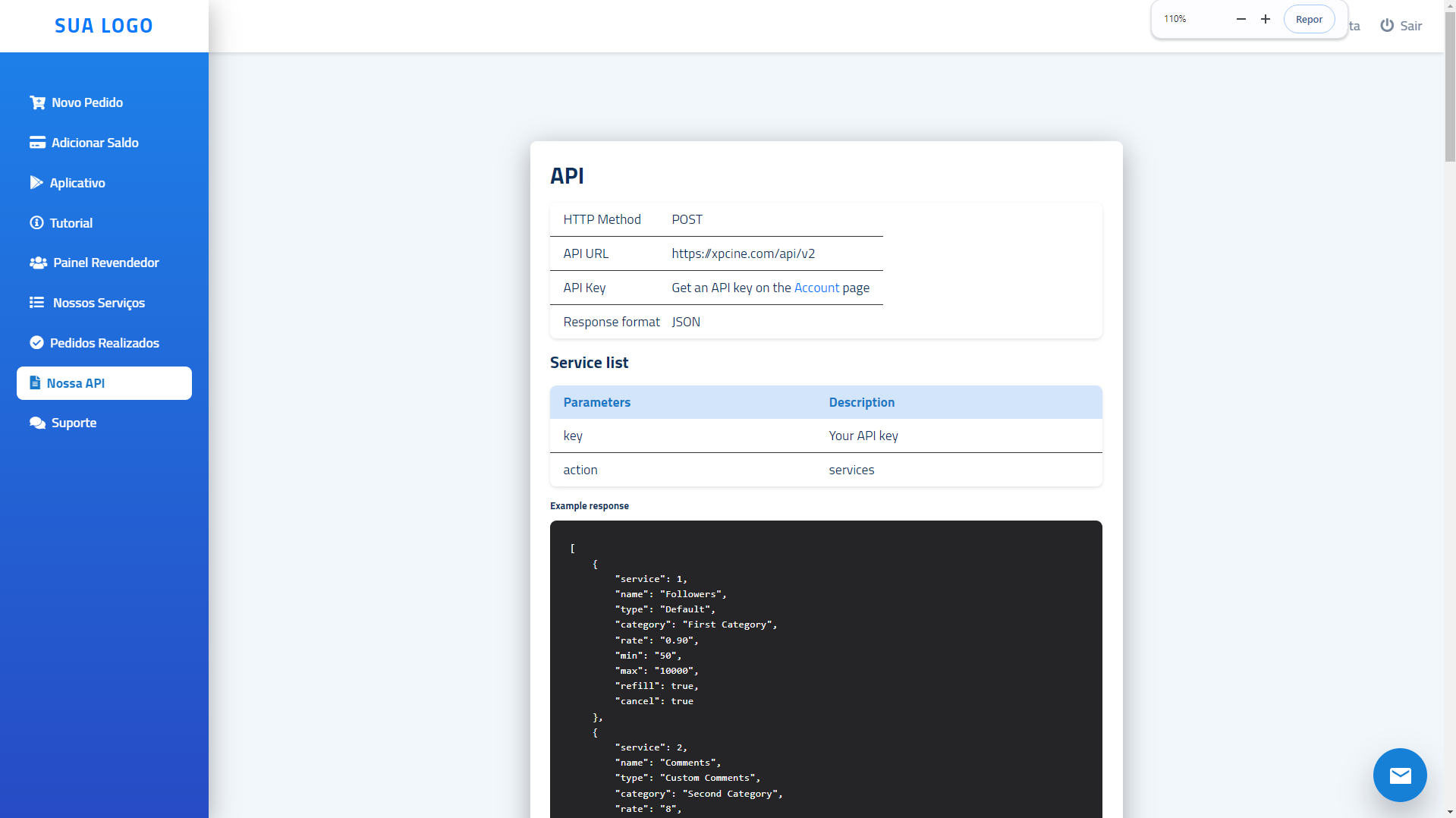Select the Novo Pedido shopping cart icon
1456x818 pixels.
(37, 102)
